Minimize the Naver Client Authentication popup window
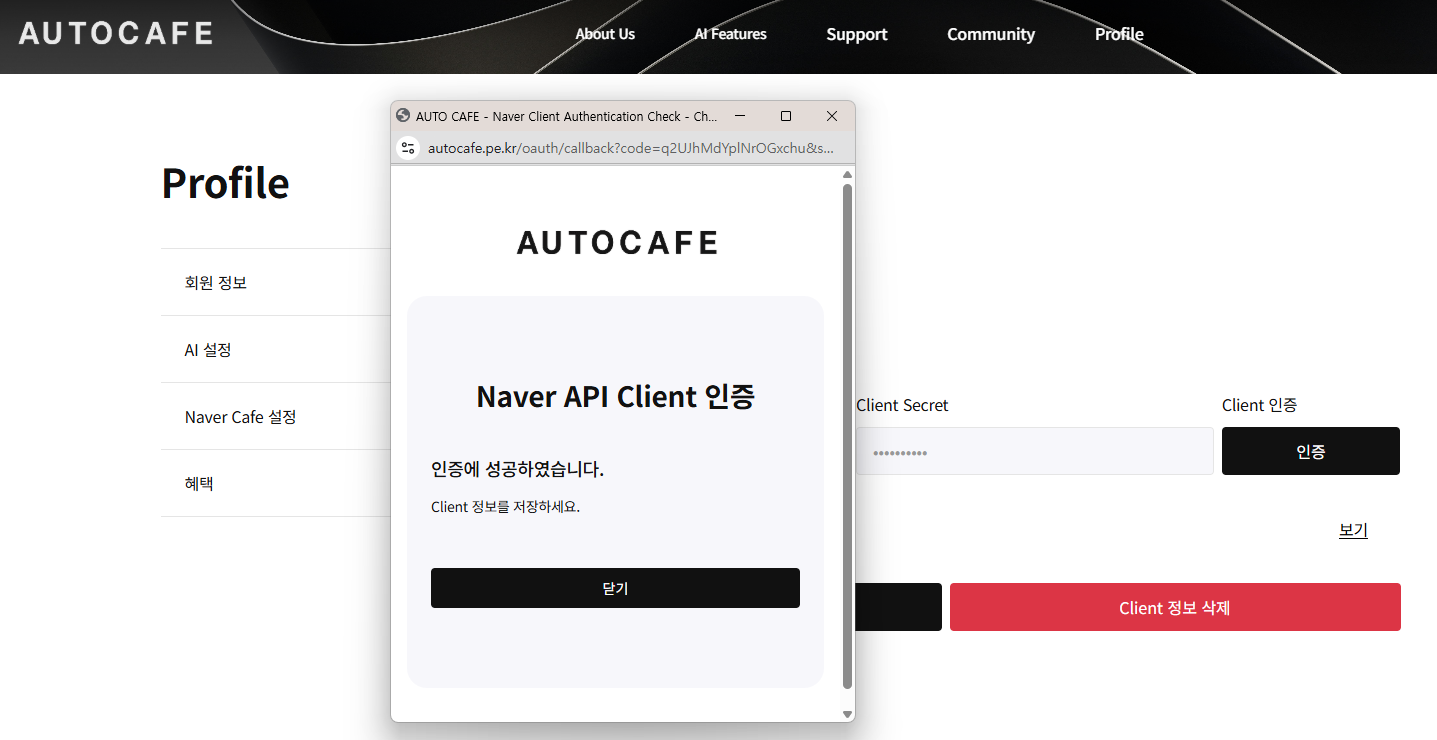The width and height of the screenshot is (1437, 740). tap(740, 116)
